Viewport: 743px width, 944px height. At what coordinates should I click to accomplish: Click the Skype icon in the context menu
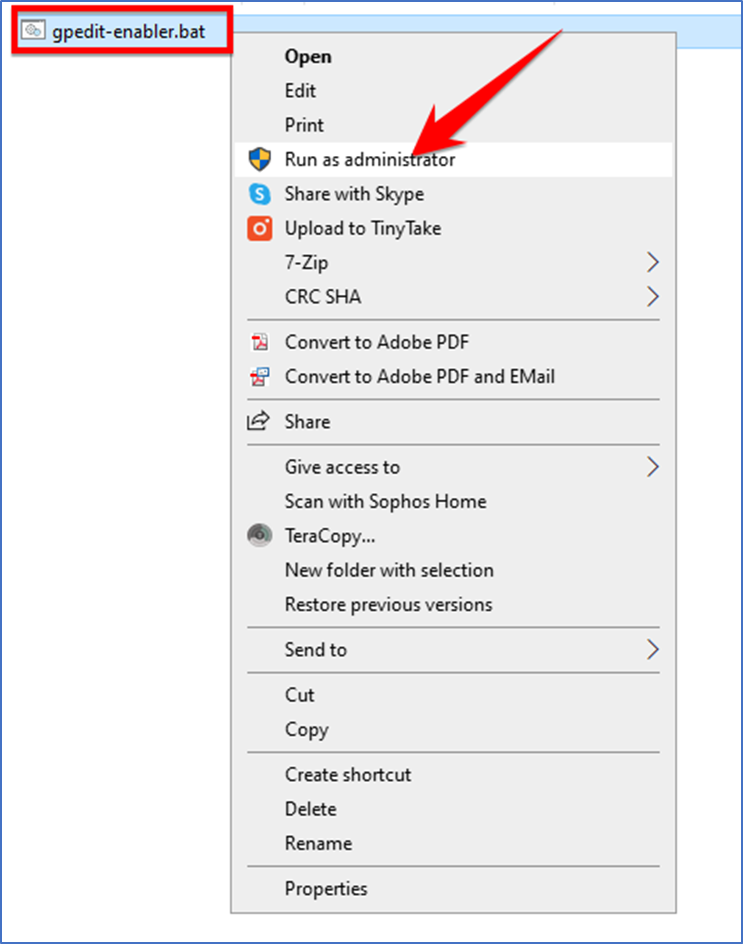260,194
